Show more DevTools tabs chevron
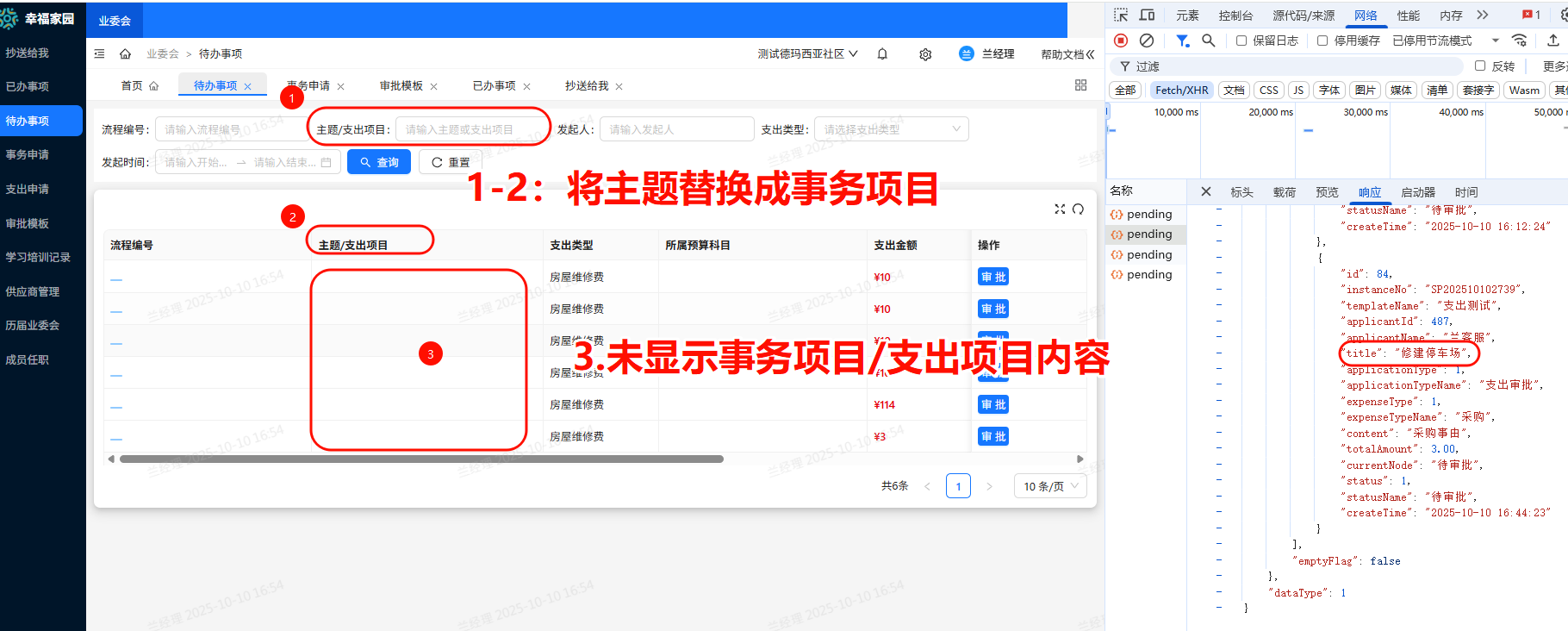This screenshot has width=1568, height=631. click(x=1483, y=15)
